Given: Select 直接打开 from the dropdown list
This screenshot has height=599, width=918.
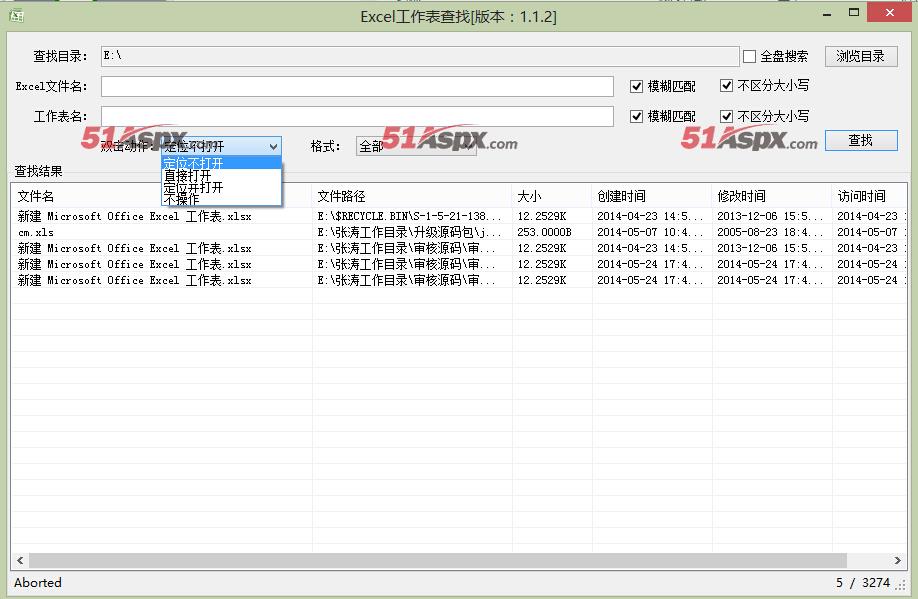Looking at the screenshot, I should coord(187,175).
